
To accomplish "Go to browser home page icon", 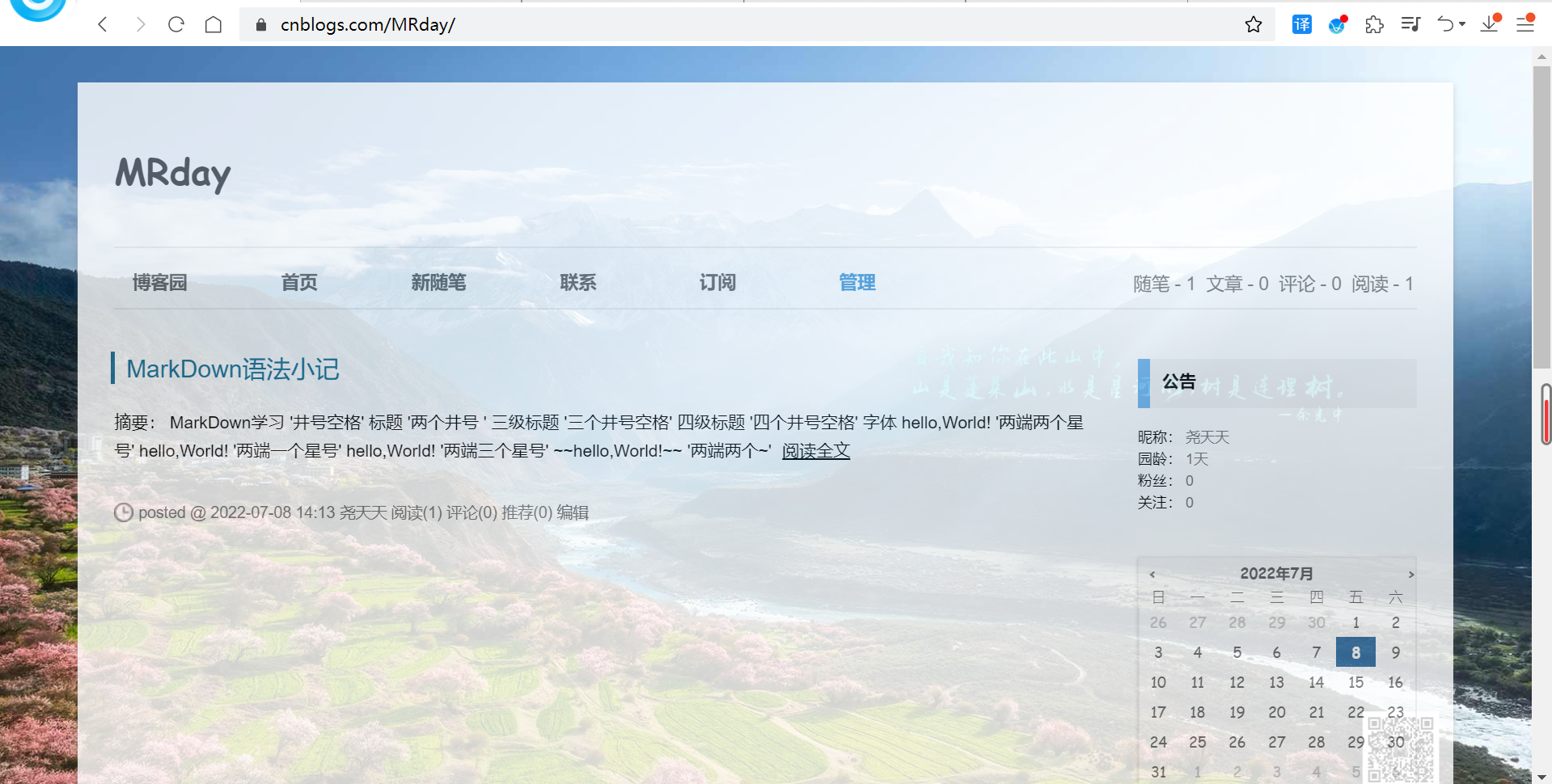I will coord(214,24).
